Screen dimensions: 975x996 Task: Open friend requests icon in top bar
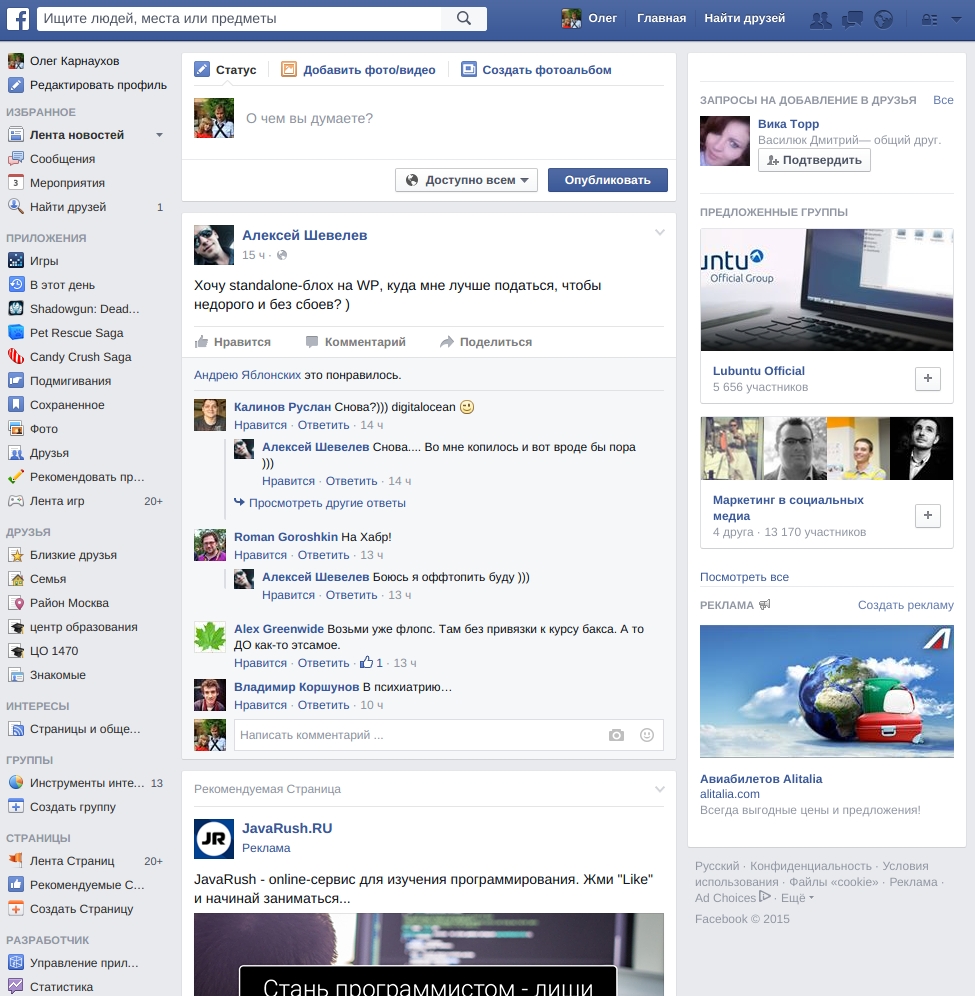pos(821,19)
